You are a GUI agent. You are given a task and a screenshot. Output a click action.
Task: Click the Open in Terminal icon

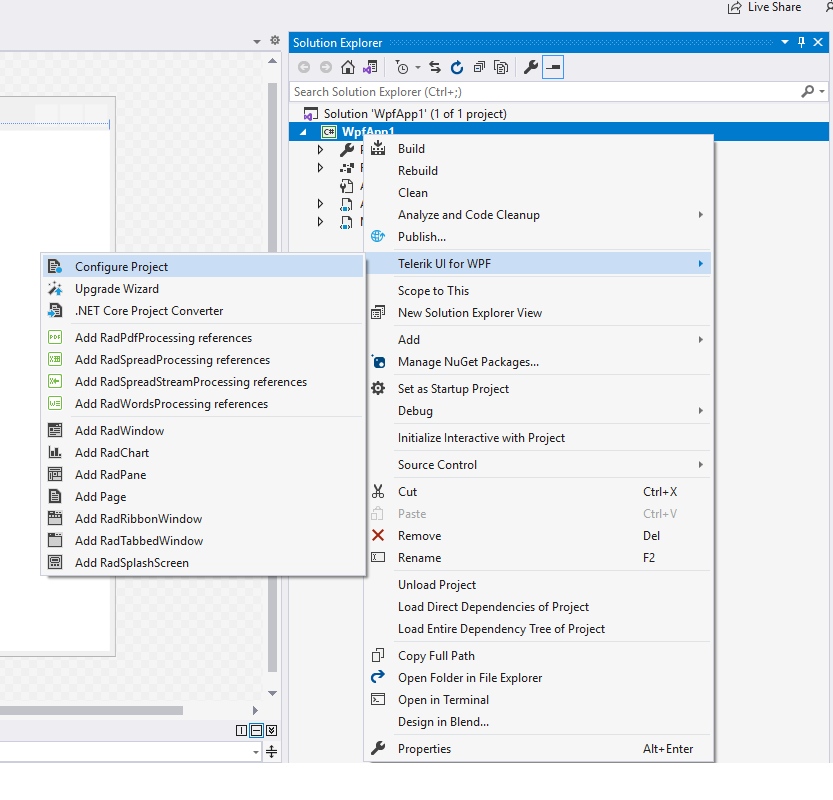pos(378,699)
